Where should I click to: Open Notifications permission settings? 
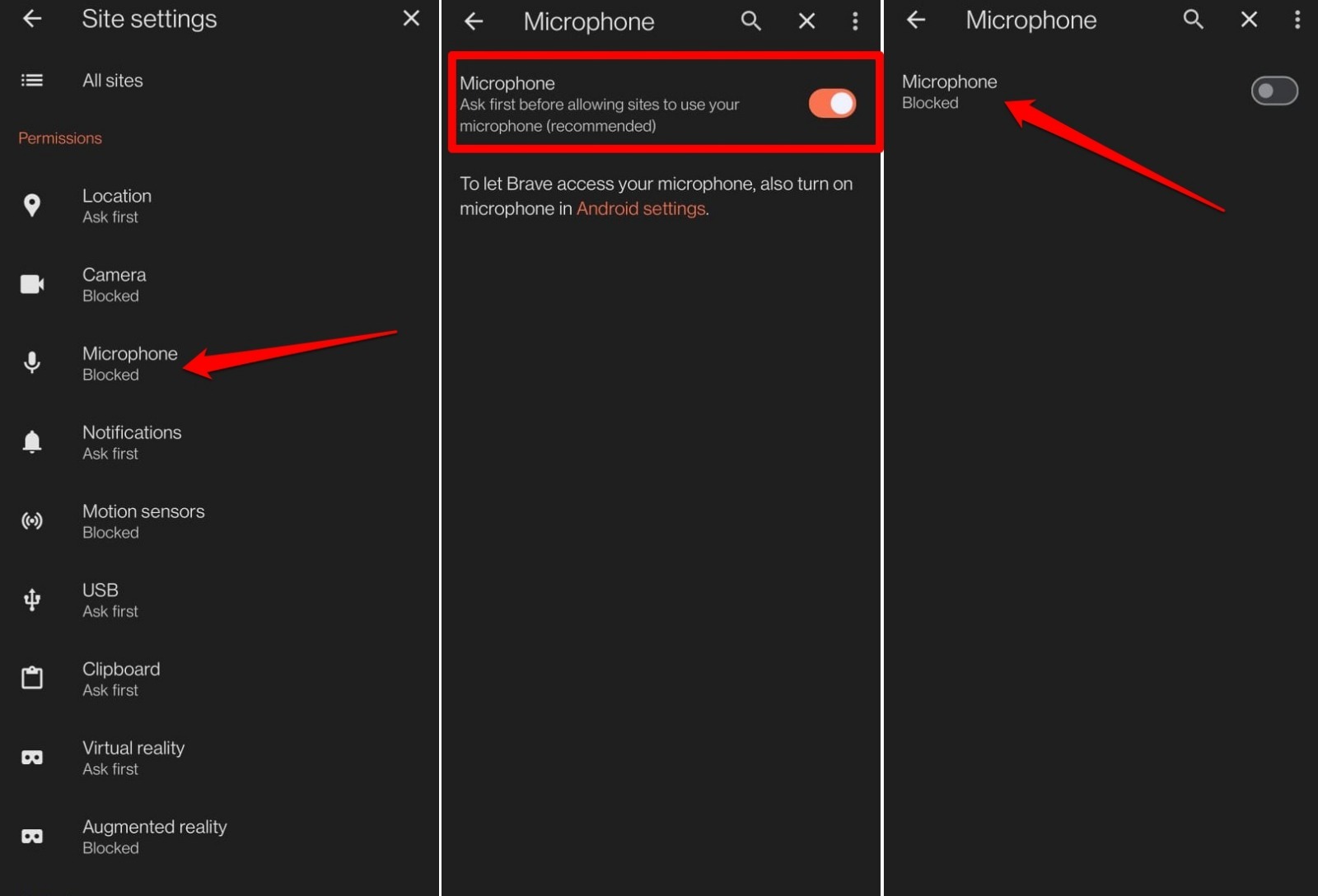[x=219, y=442]
